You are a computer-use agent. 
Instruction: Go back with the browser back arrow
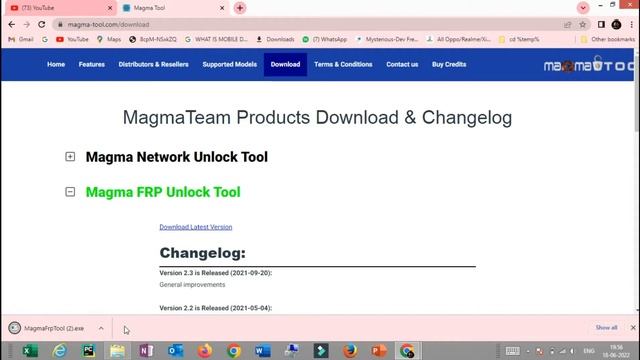click(x=11, y=24)
